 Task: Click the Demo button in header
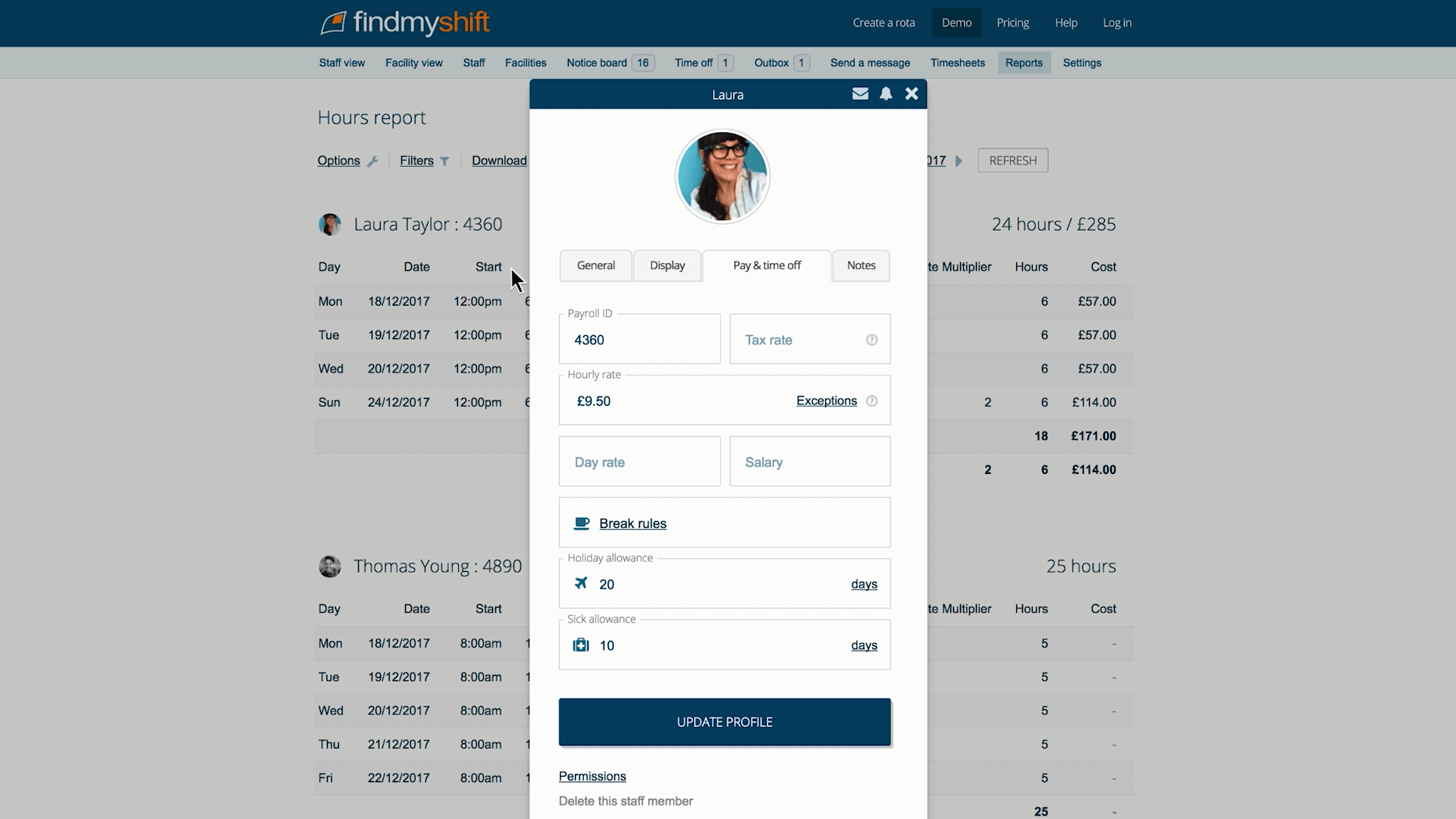click(x=956, y=23)
